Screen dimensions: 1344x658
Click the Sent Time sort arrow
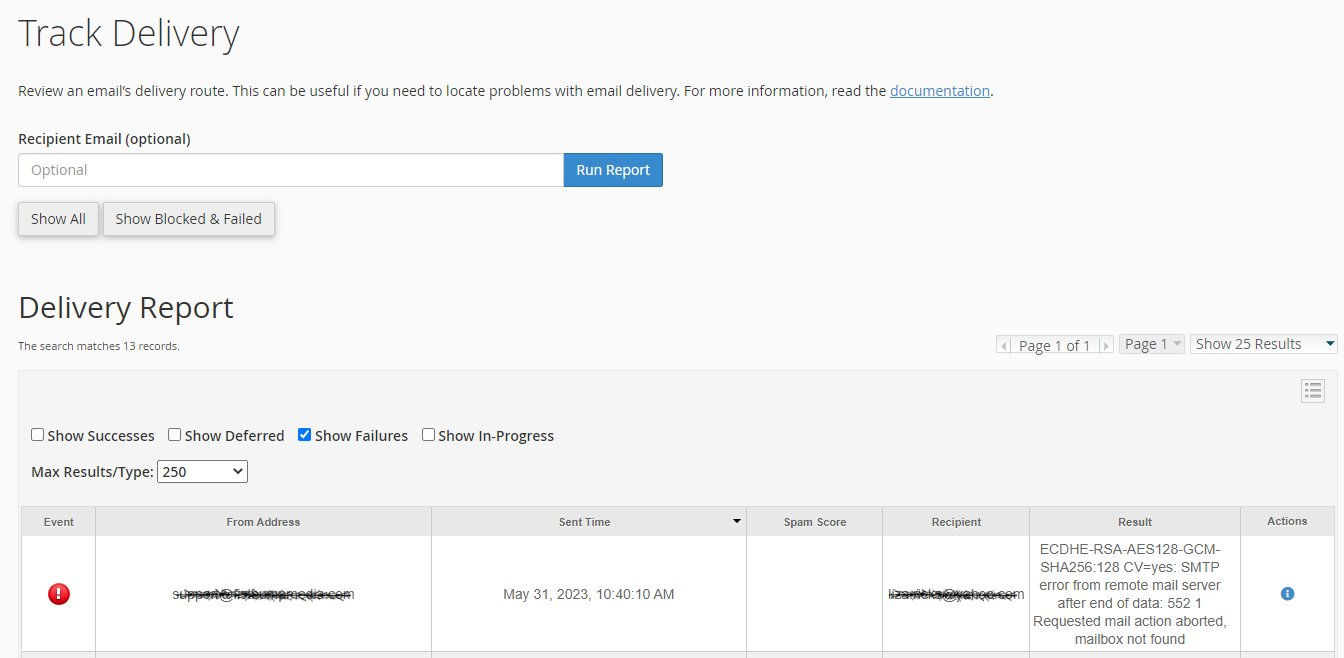click(x=737, y=521)
